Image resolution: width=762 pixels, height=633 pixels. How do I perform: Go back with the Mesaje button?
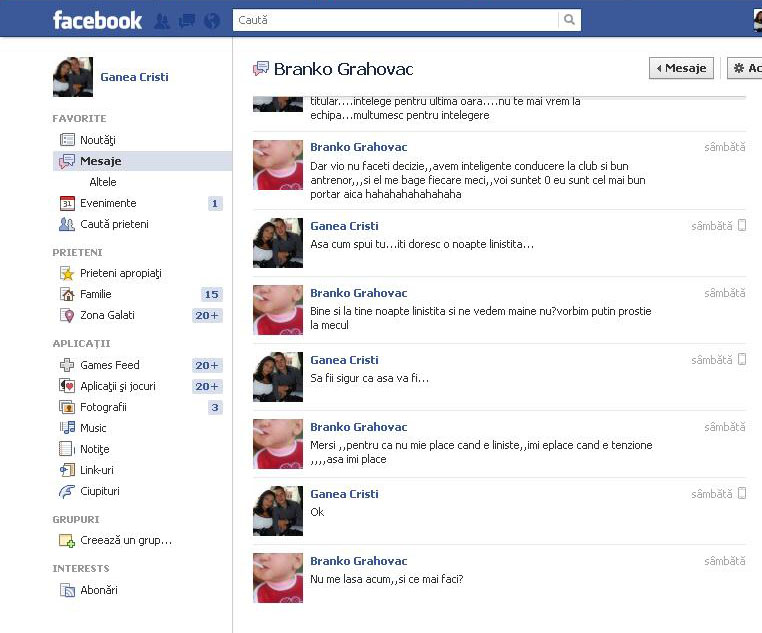tap(681, 68)
